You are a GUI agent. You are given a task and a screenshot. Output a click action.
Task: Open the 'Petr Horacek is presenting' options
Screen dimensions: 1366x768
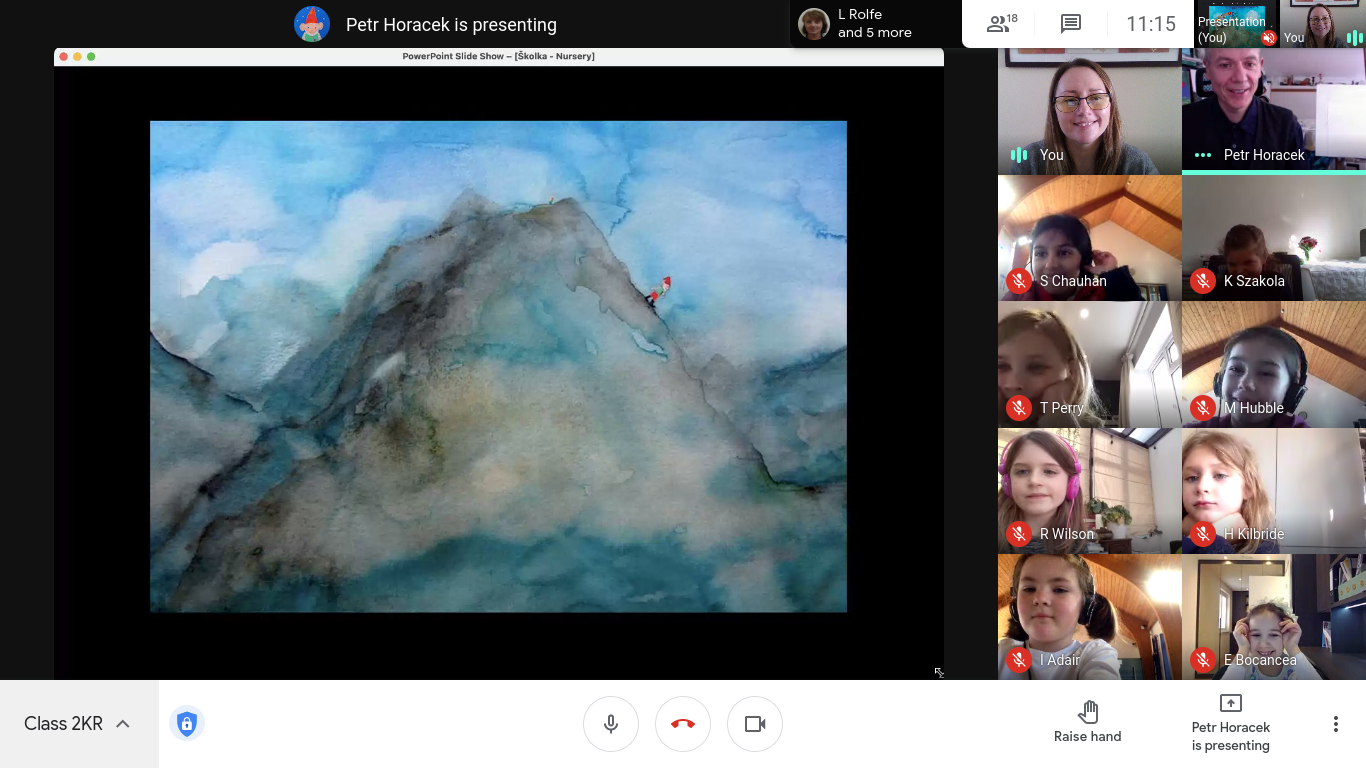pyautogui.click(x=1230, y=724)
